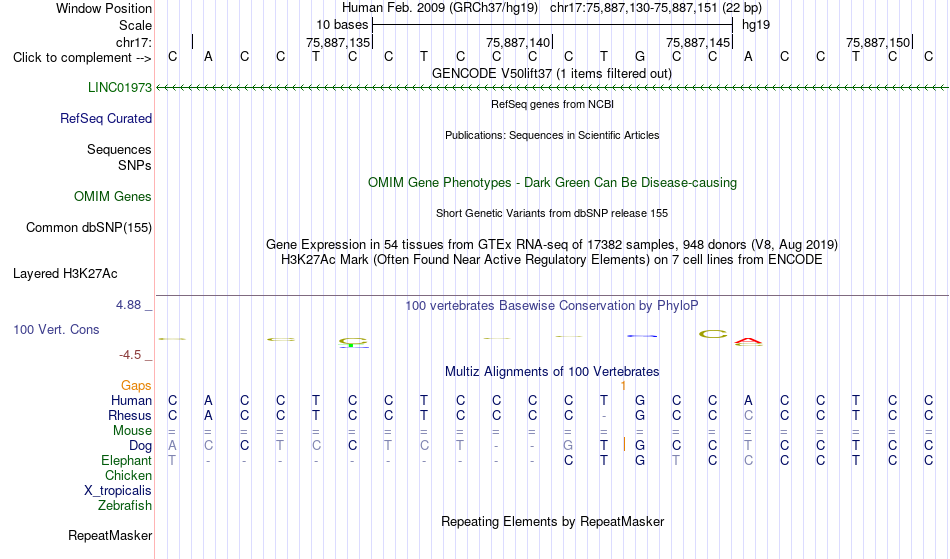Click 'RefSeq genes from NCBI' track title
Viewport: 950px width, 559px height.
[552, 104]
